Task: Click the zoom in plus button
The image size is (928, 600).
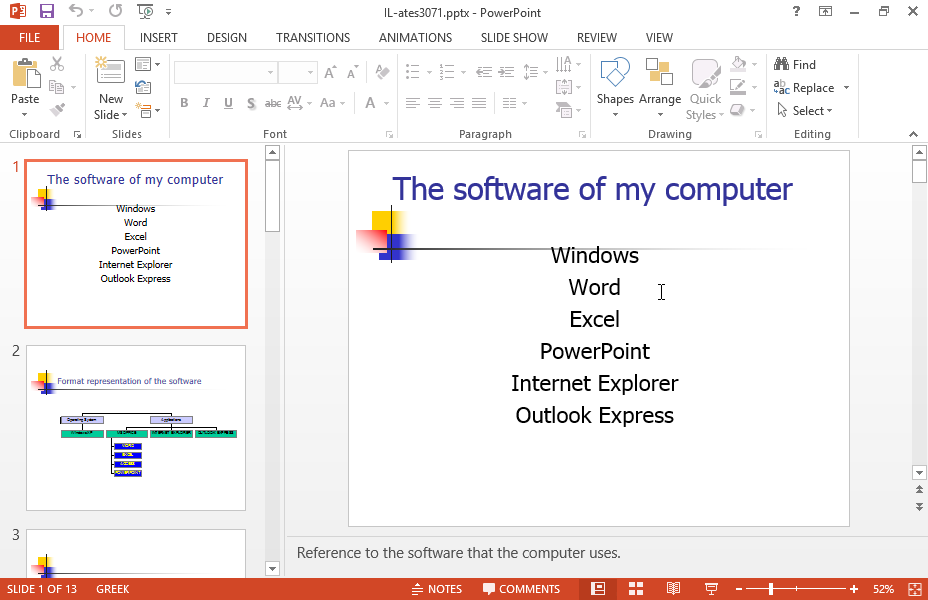Action: 853,589
